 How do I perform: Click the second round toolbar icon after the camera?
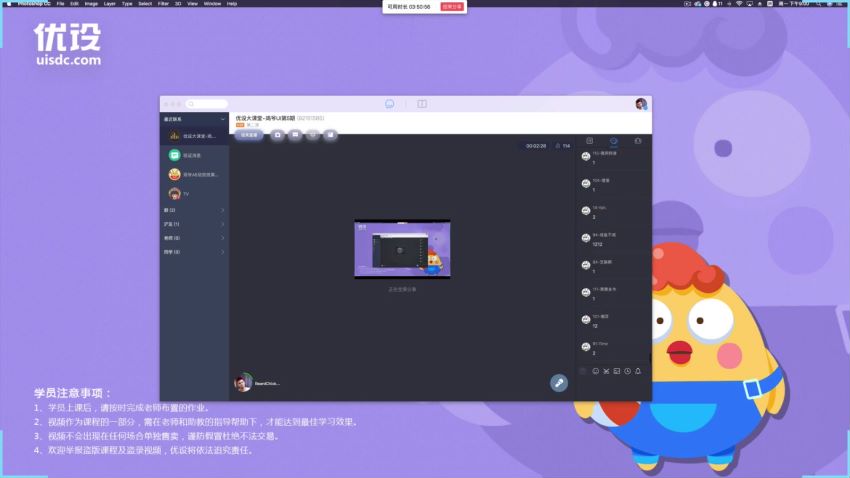[295, 135]
